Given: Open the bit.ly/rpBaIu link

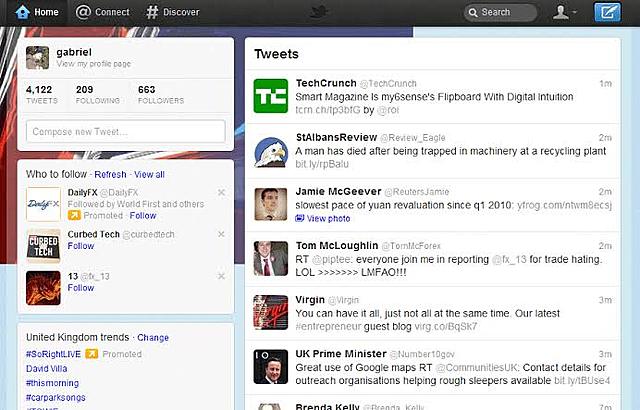Looking at the screenshot, I should tap(322, 164).
